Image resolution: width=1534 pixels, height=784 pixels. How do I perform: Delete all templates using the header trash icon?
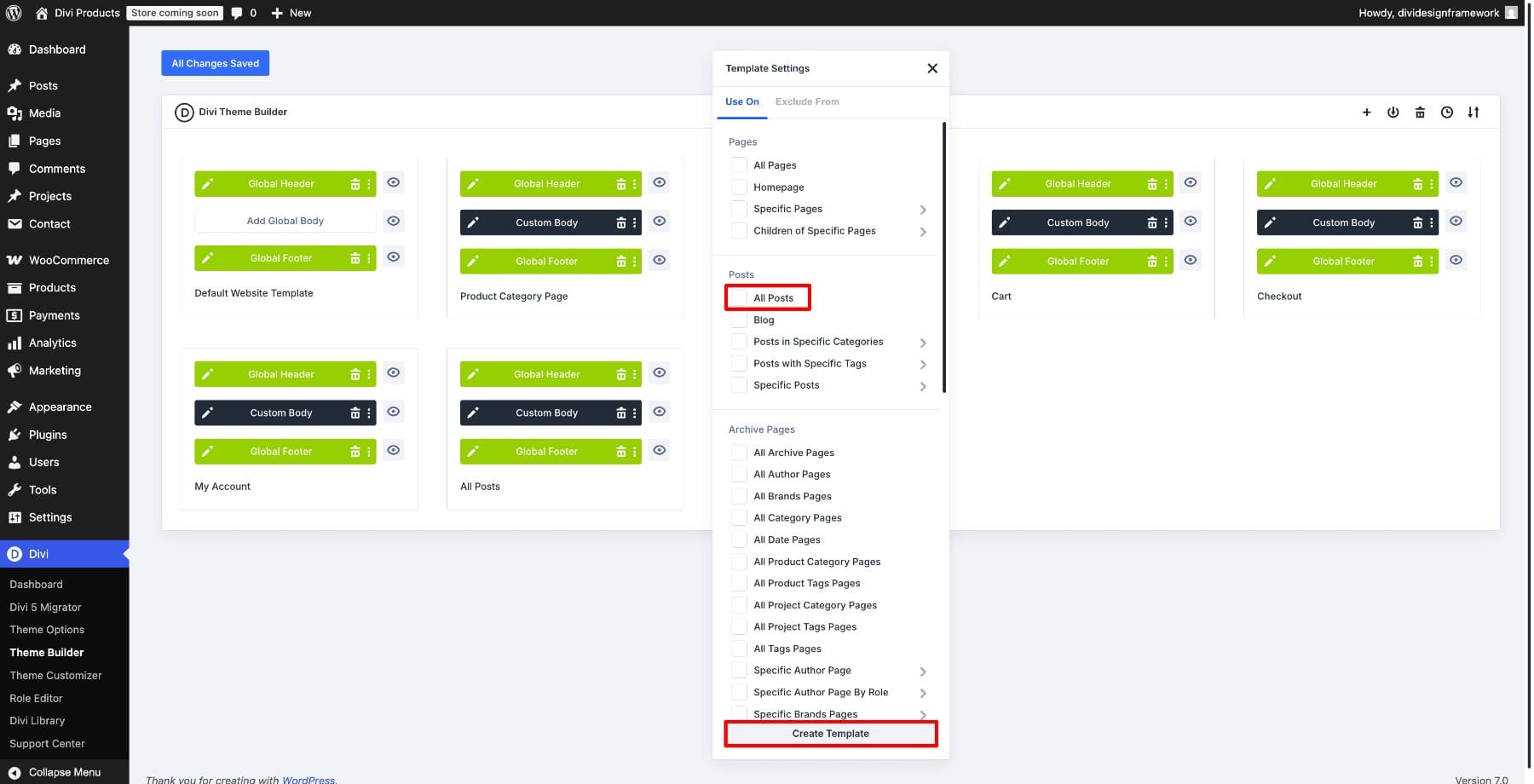[x=1420, y=112]
